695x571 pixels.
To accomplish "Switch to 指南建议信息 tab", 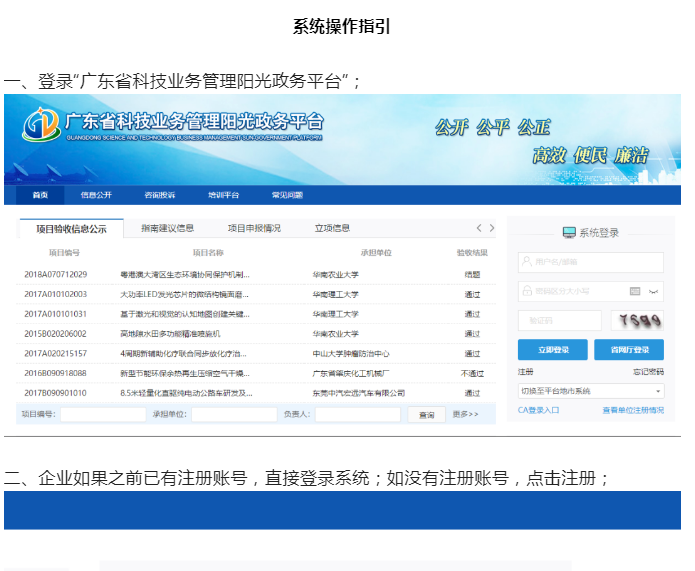I will click(168, 228).
